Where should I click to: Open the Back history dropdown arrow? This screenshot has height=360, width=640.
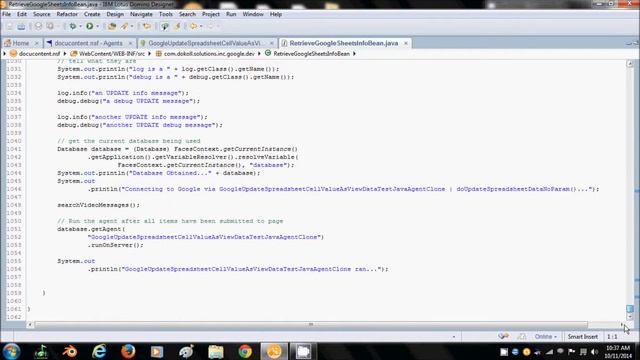pyautogui.click(x=201, y=27)
